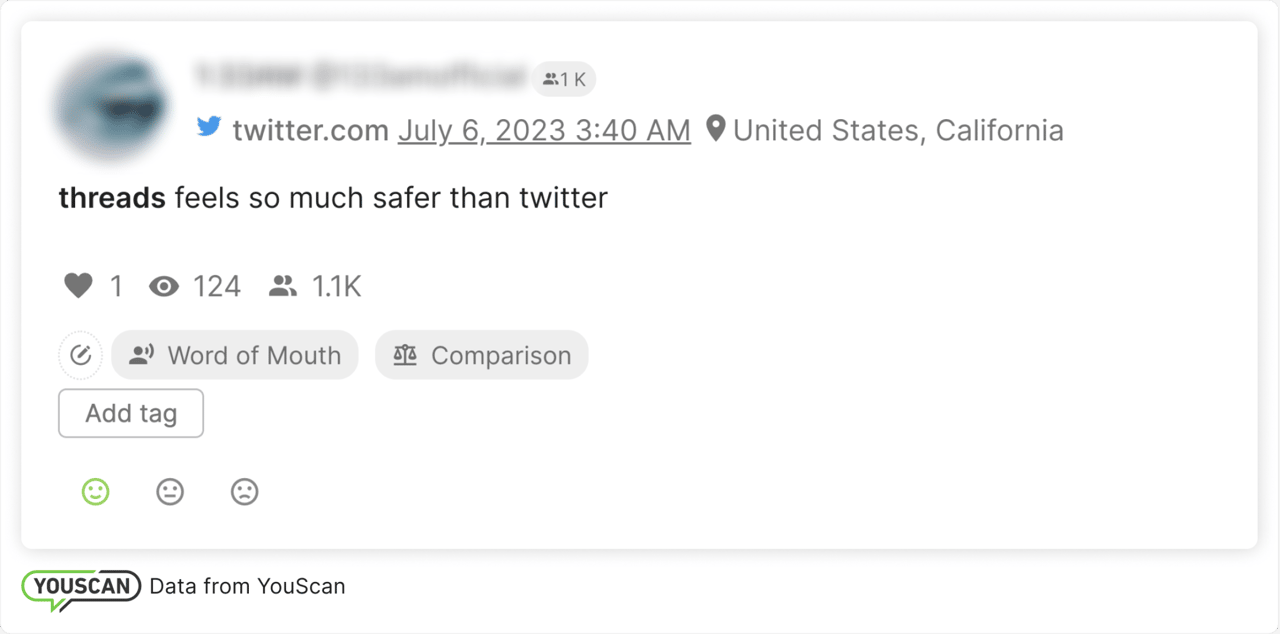
Task: Click the Add tag button
Action: 131,413
